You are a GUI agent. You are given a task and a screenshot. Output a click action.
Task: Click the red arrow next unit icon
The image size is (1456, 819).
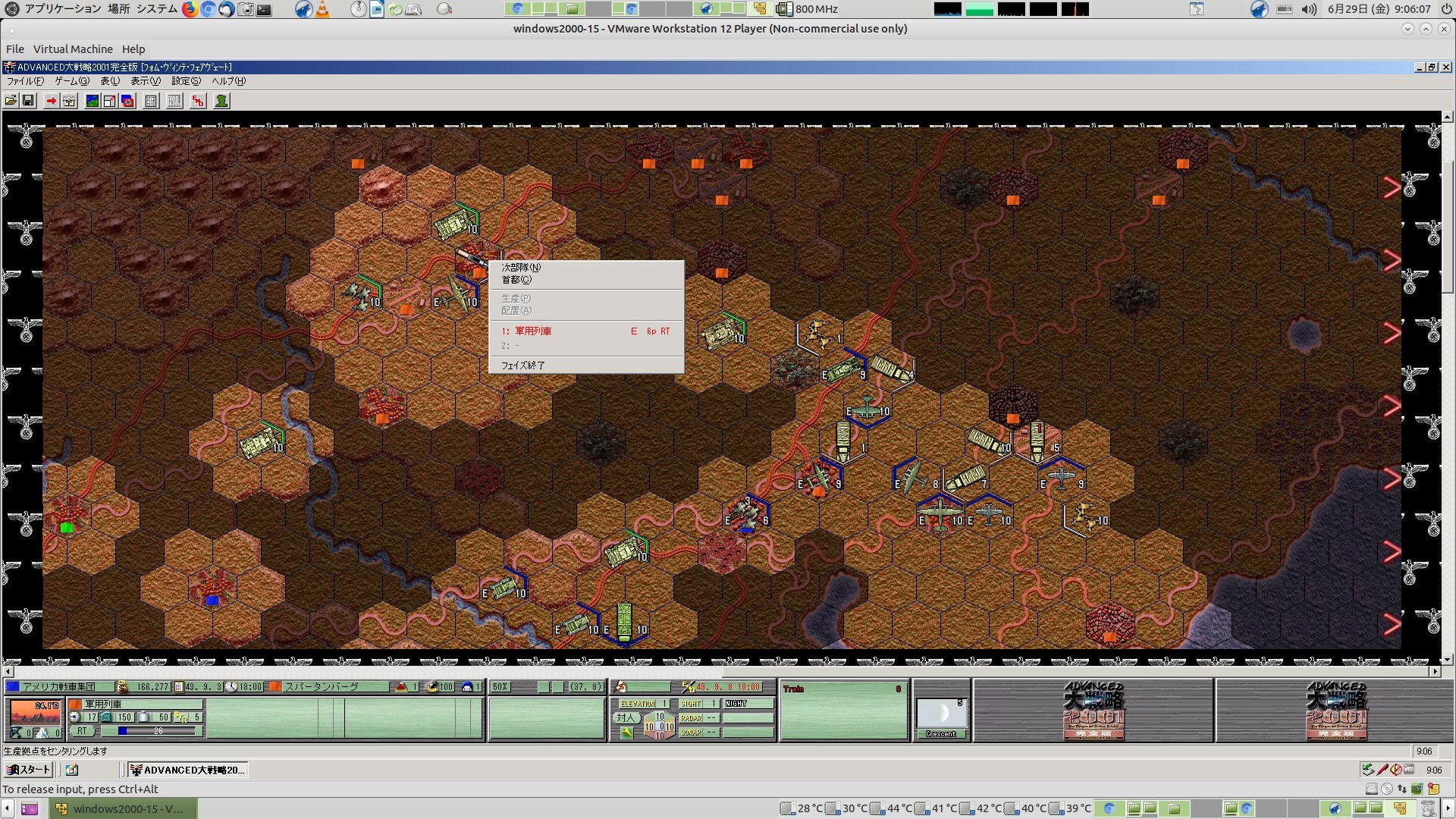[51, 101]
